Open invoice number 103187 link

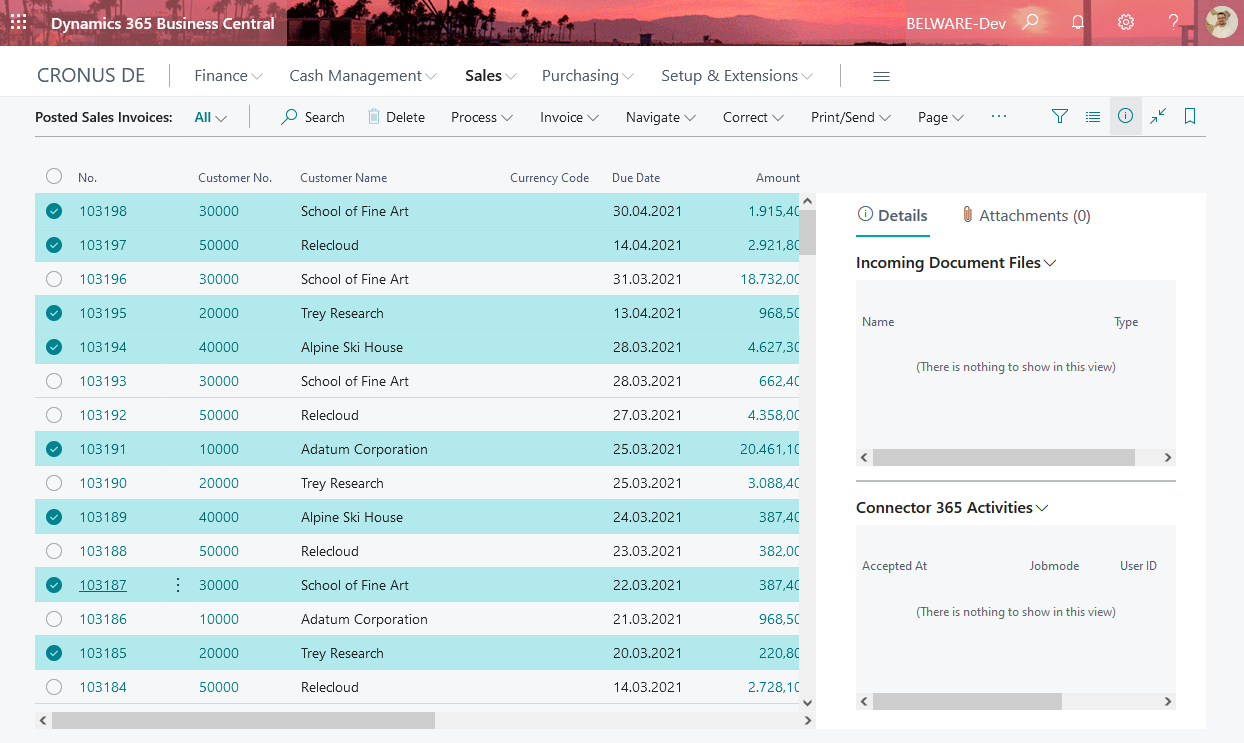click(x=103, y=585)
